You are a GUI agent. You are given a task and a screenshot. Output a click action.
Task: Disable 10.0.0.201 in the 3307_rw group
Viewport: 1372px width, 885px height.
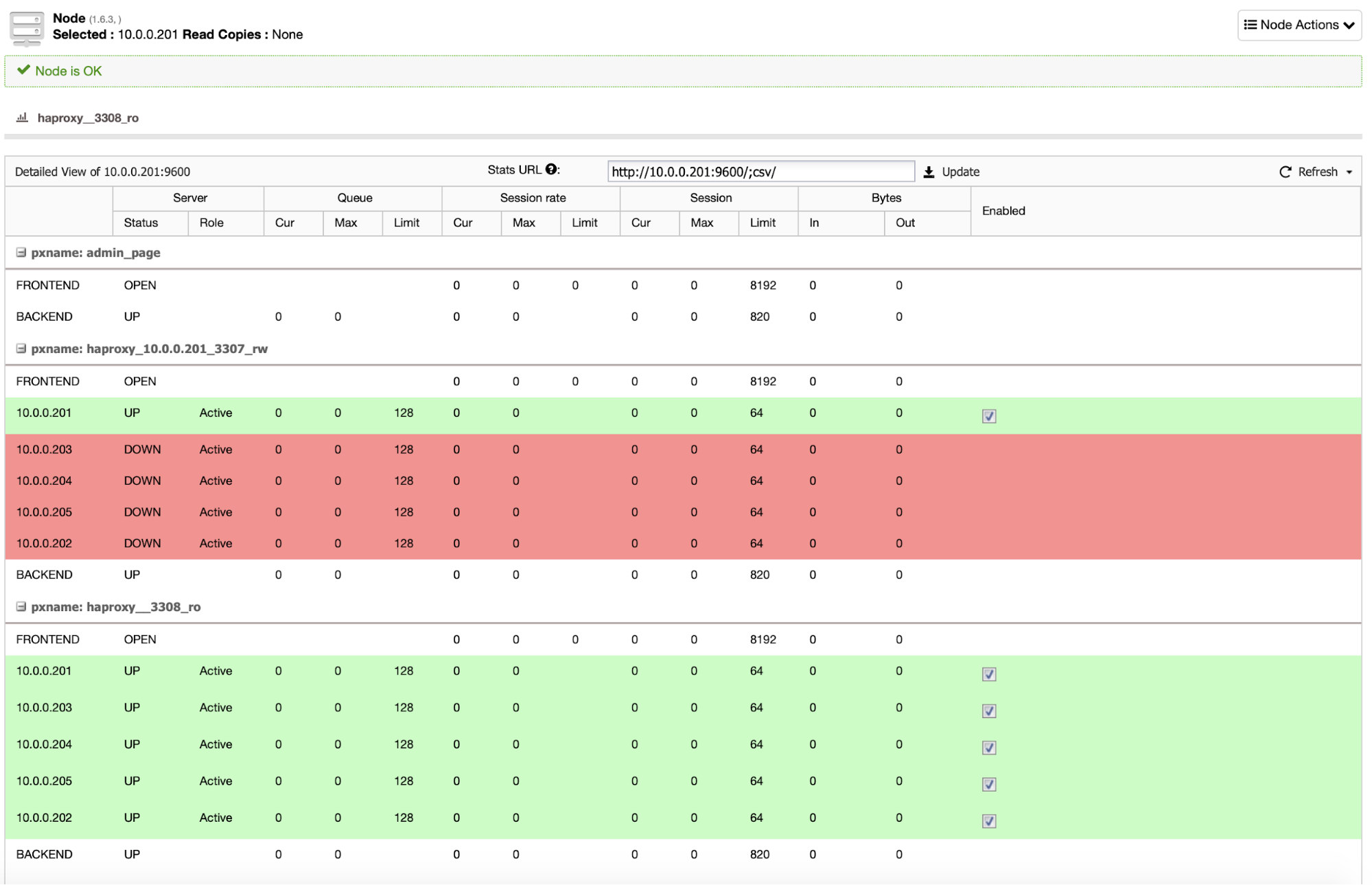coord(989,416)
